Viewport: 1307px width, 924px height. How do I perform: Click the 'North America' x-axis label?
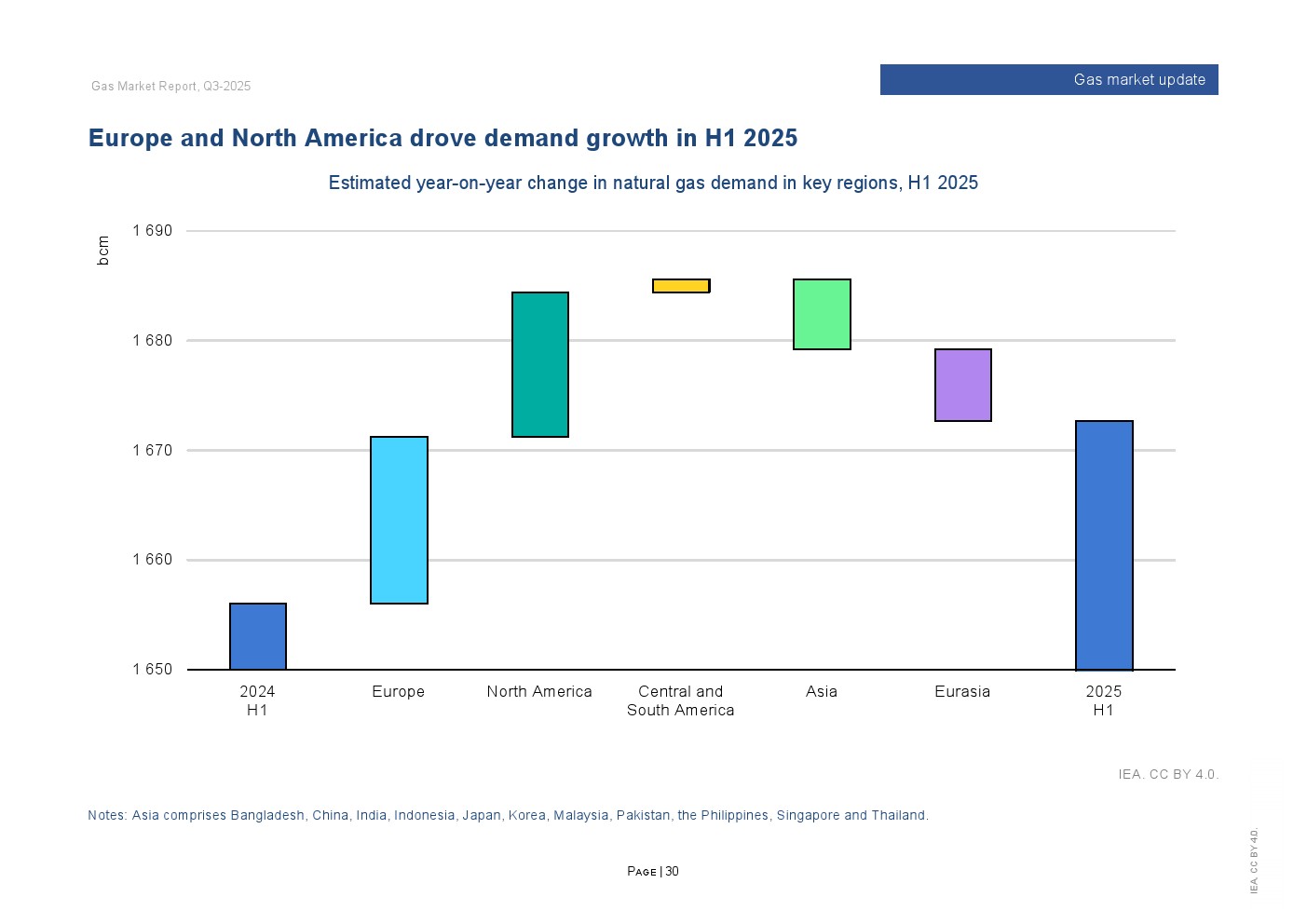[539, 691]
